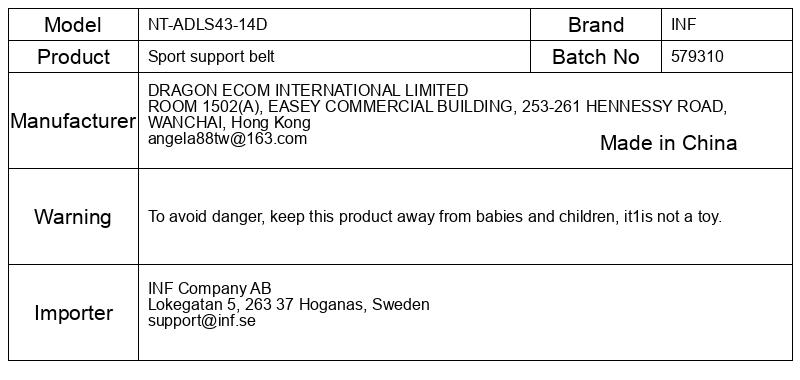Select the INF brand value
This screenshot has width=800, height=380.
[x=683, y=24]
